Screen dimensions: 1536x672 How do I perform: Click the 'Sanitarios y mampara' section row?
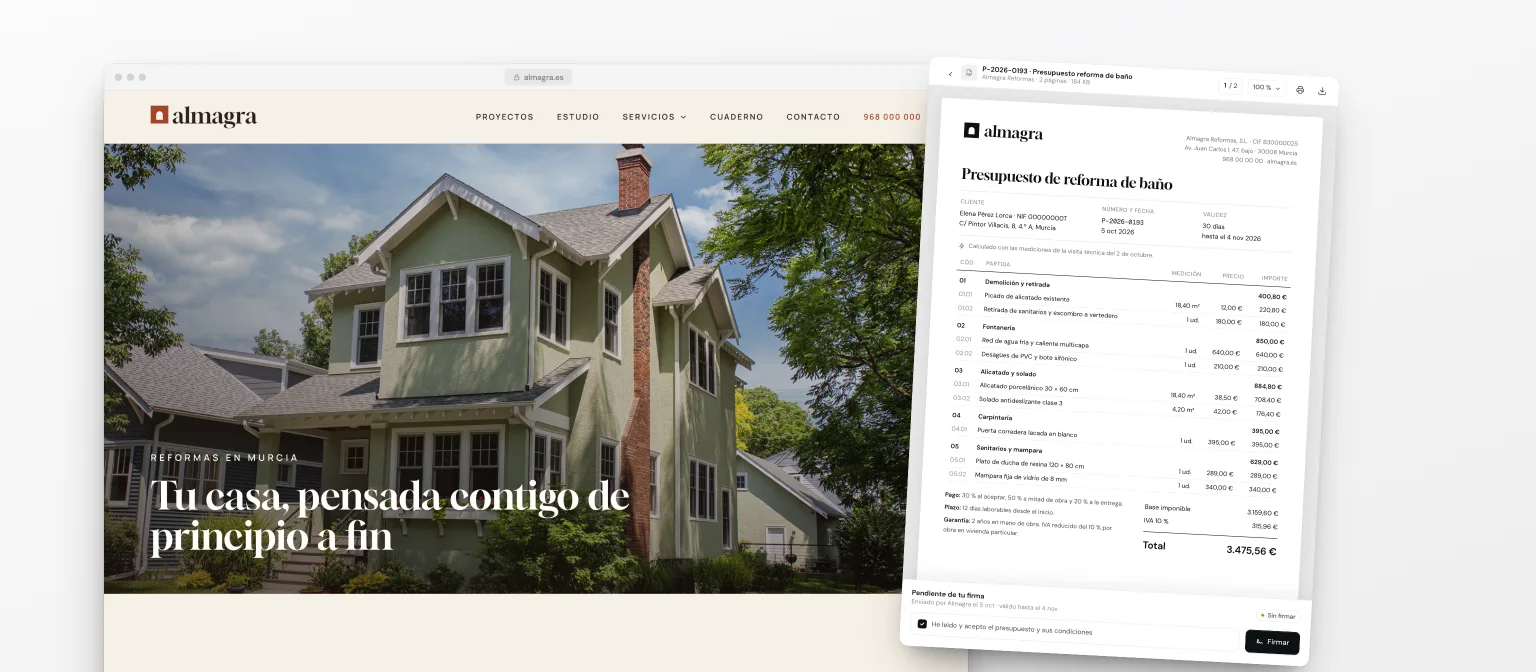[1114, 453]
